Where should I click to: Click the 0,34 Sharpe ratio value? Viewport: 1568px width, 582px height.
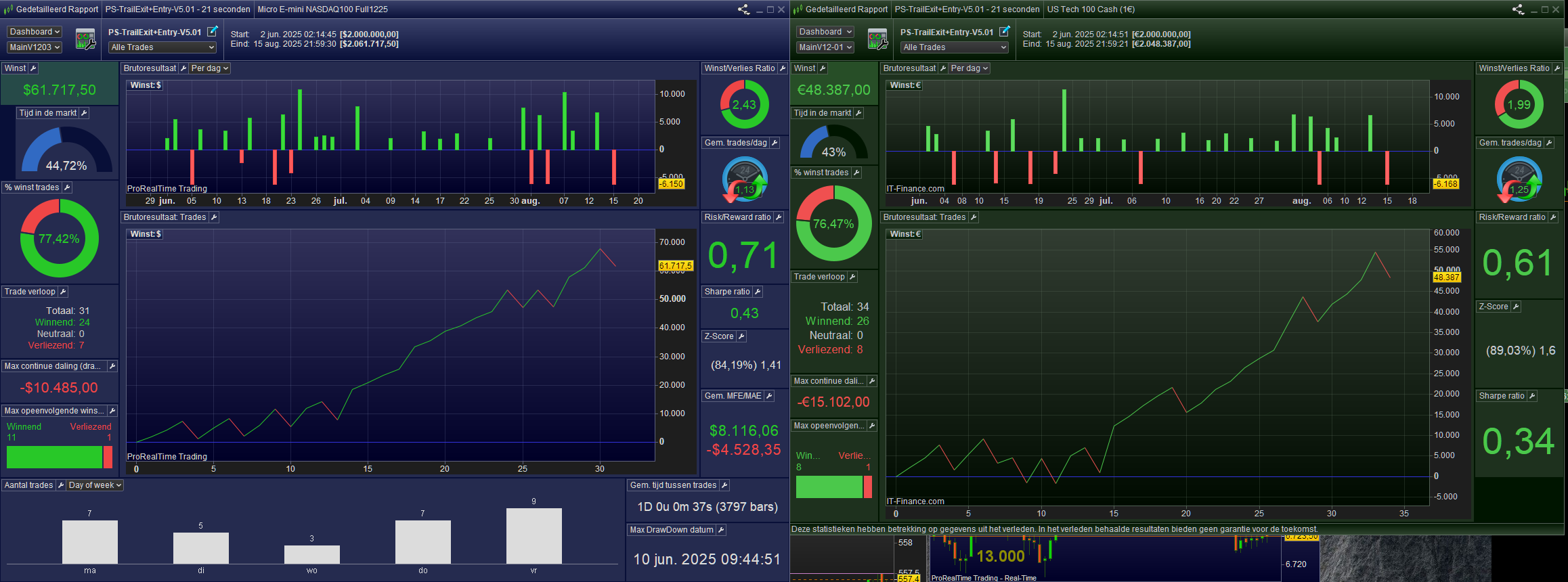click(1519, 441)
